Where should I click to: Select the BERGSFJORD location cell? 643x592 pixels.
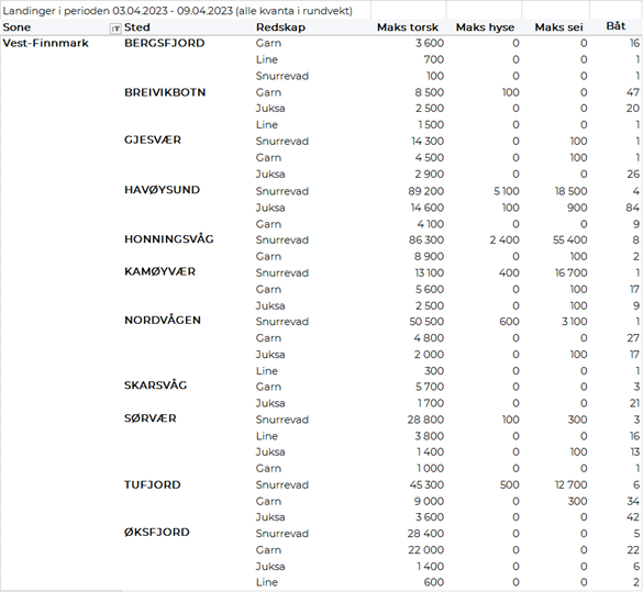(163, 44)
